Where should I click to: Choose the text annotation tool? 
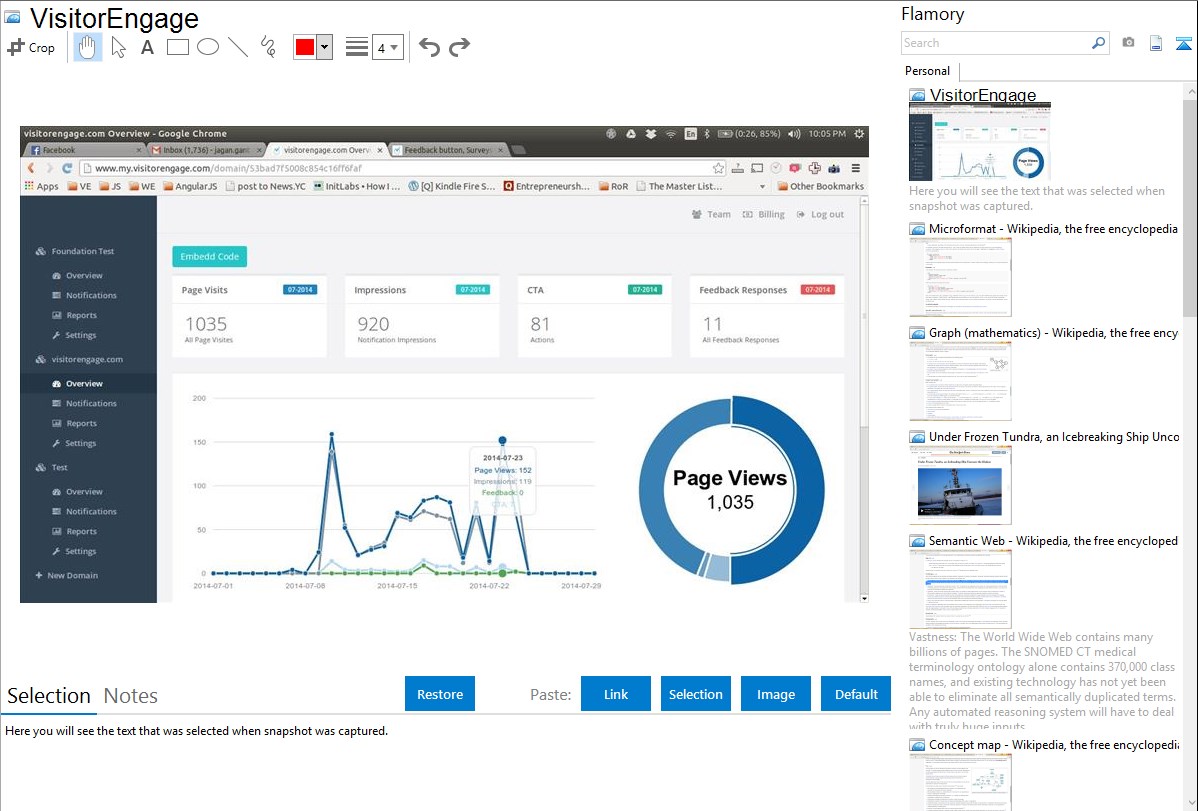tap(147, 47)
